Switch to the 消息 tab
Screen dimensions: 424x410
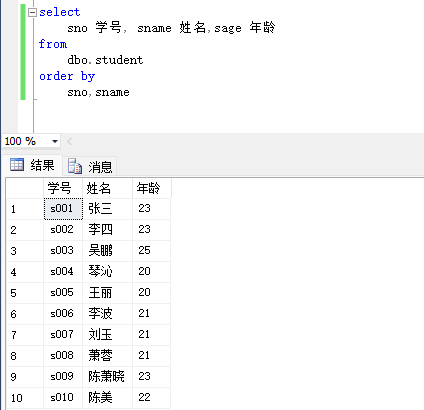click(x=90, y=166)
